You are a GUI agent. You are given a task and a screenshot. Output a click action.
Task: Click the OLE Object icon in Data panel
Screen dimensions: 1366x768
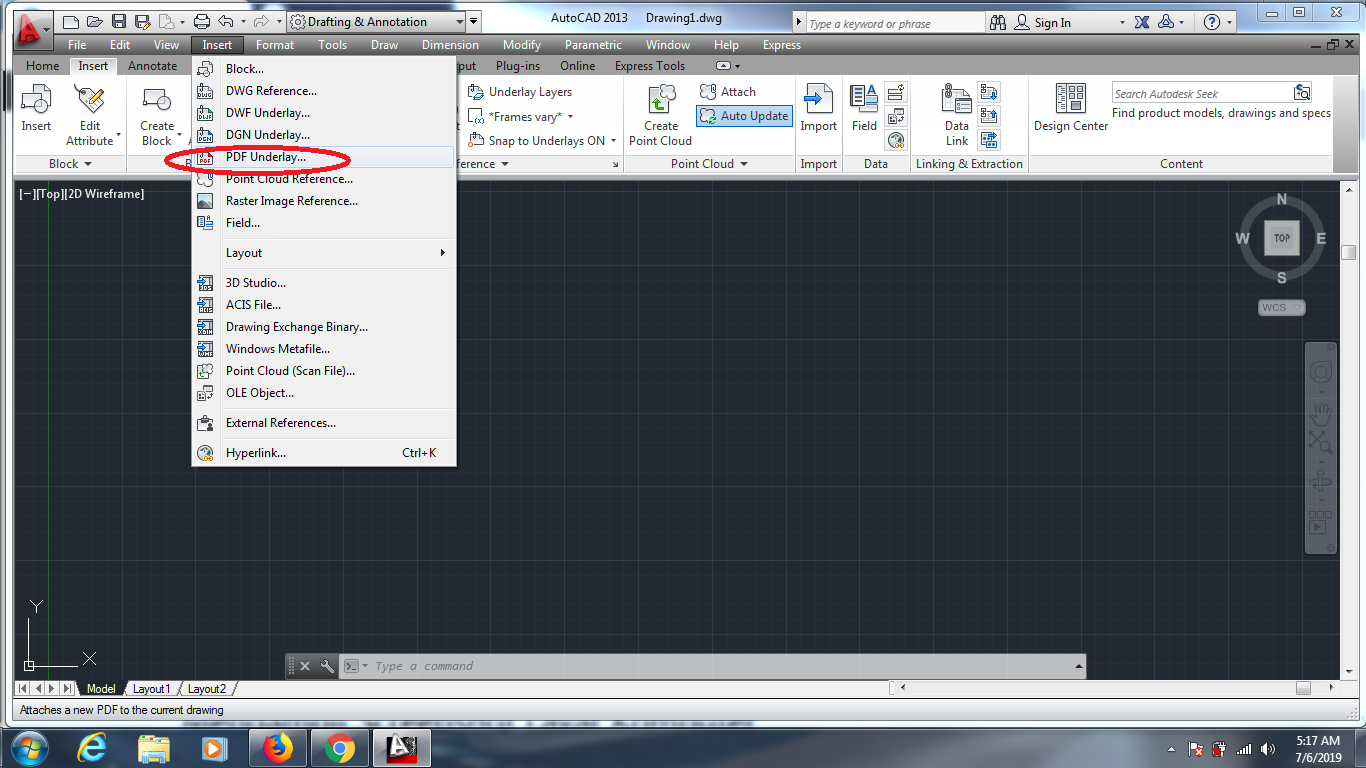point(896,116)
